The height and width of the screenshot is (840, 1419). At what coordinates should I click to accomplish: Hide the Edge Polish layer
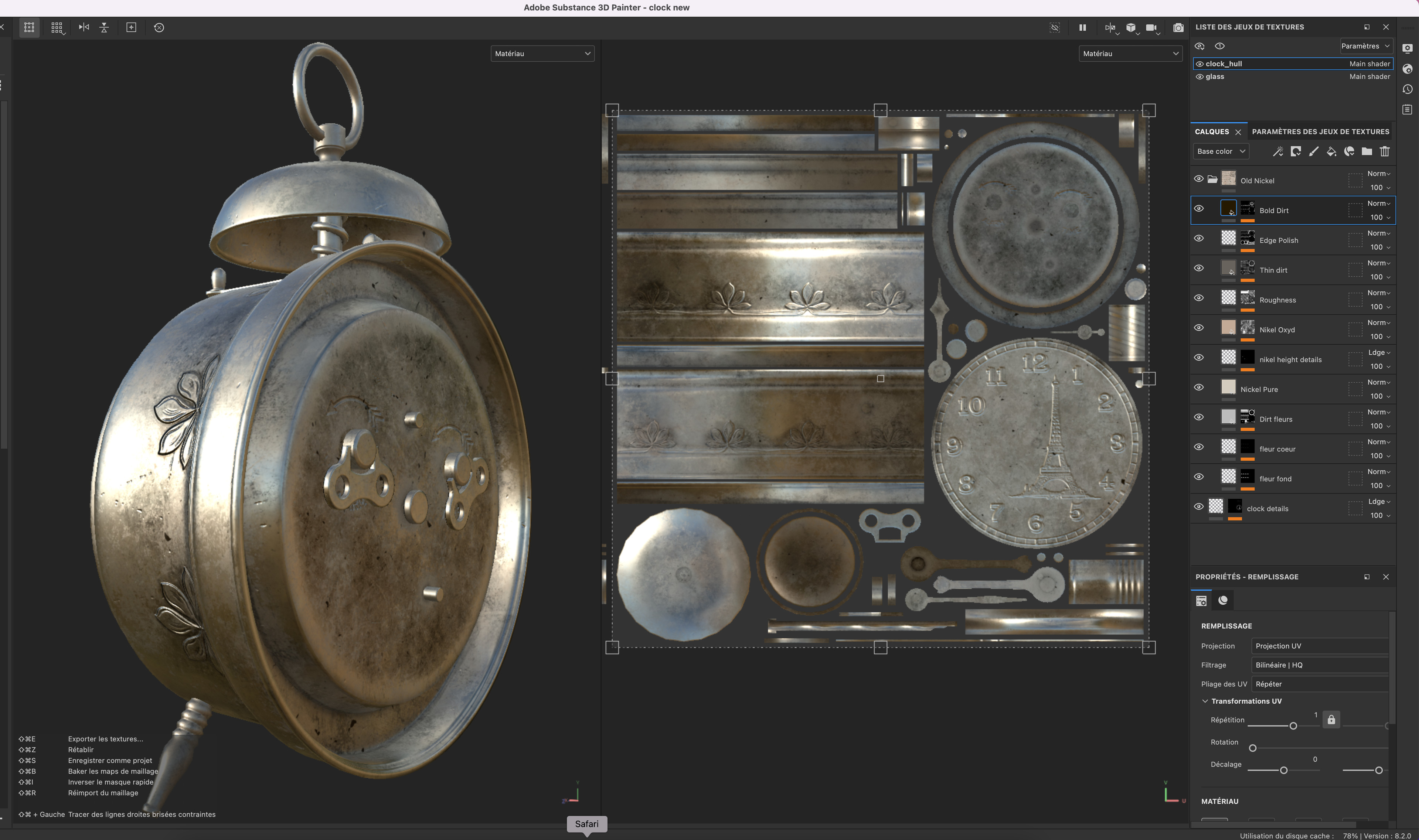[x=1199, y=238]
